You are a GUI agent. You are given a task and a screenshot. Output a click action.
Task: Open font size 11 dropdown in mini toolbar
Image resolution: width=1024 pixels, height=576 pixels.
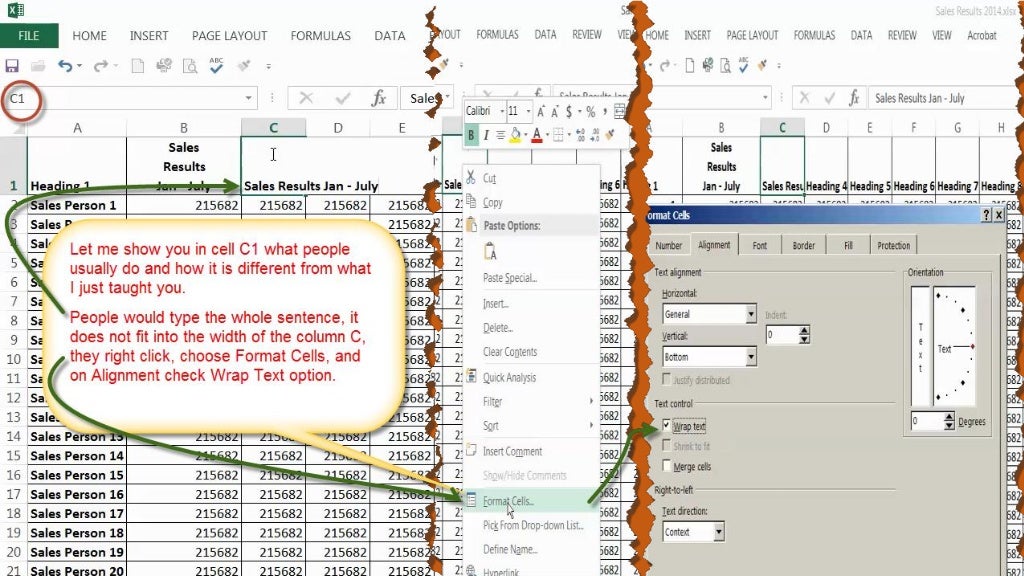click(528, 112)
